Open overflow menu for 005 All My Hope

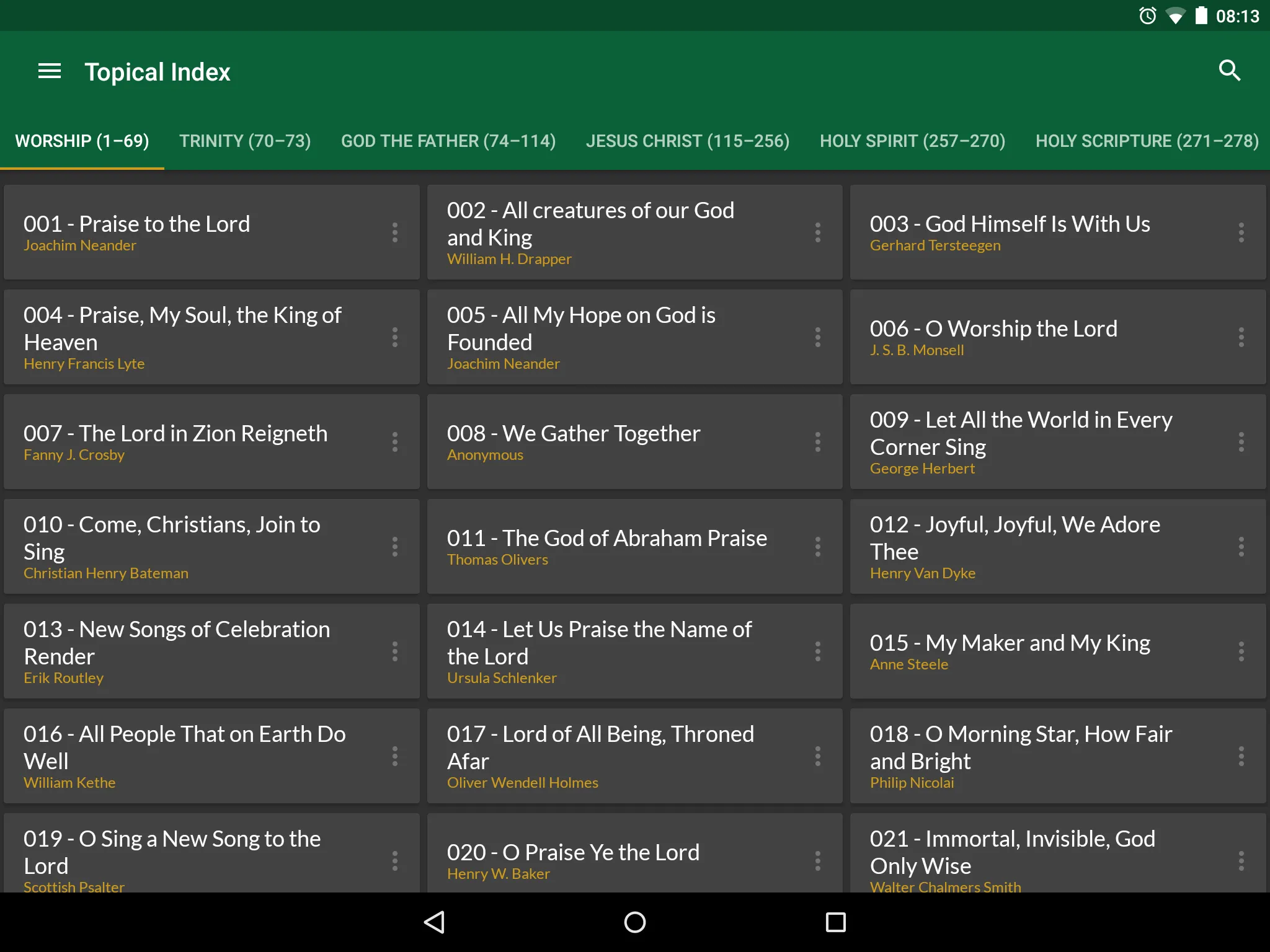(x=818, y=337)
